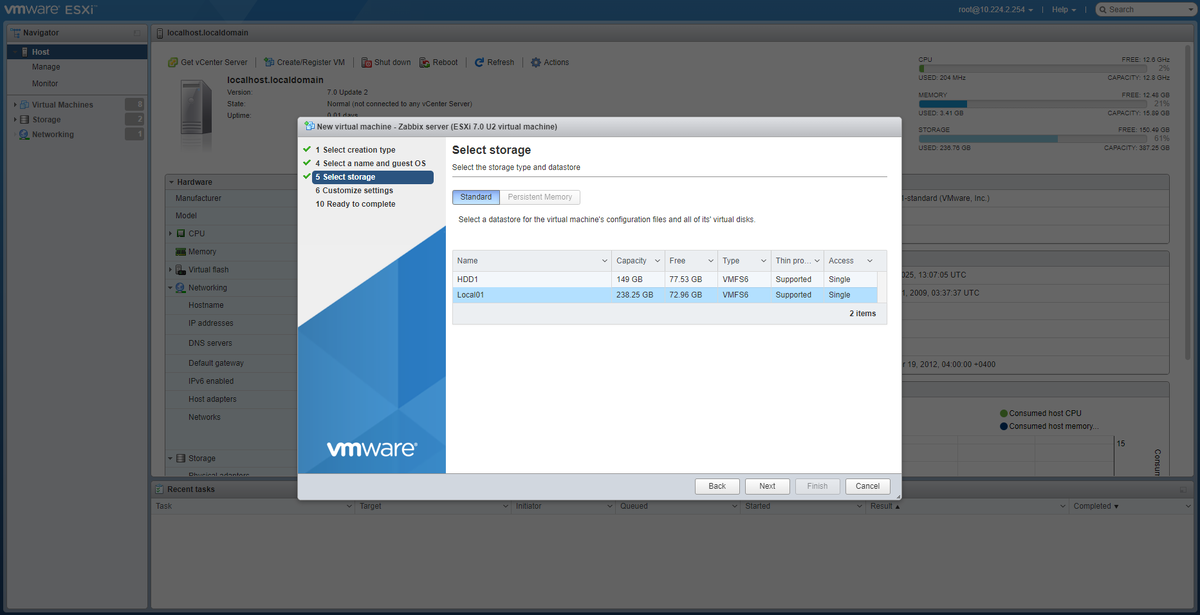This screenshot has width=1200, height=615.
Task: Go to step 1 Select creation type
Action: tap(355, 150)
